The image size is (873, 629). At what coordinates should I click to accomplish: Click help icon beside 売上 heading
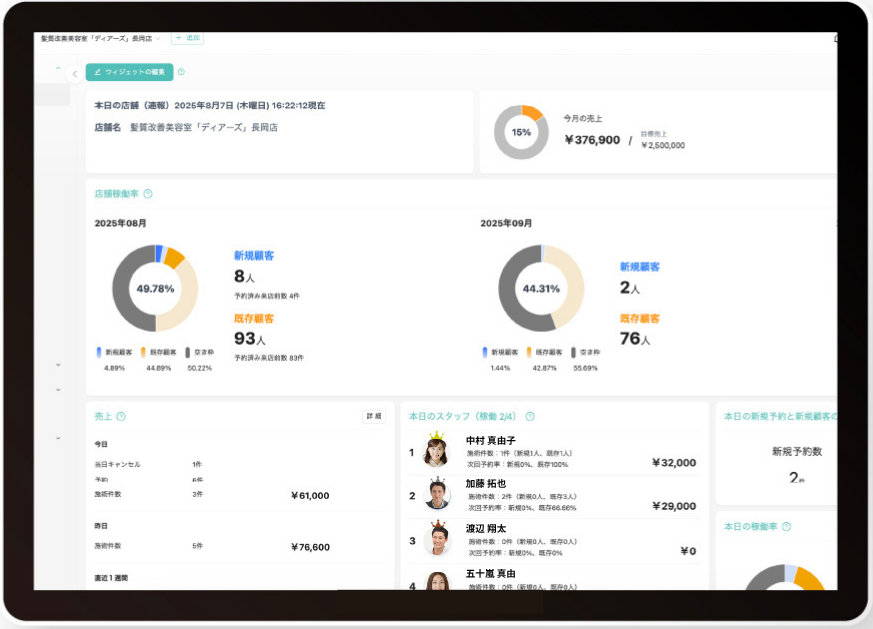[x=121, y=416]
